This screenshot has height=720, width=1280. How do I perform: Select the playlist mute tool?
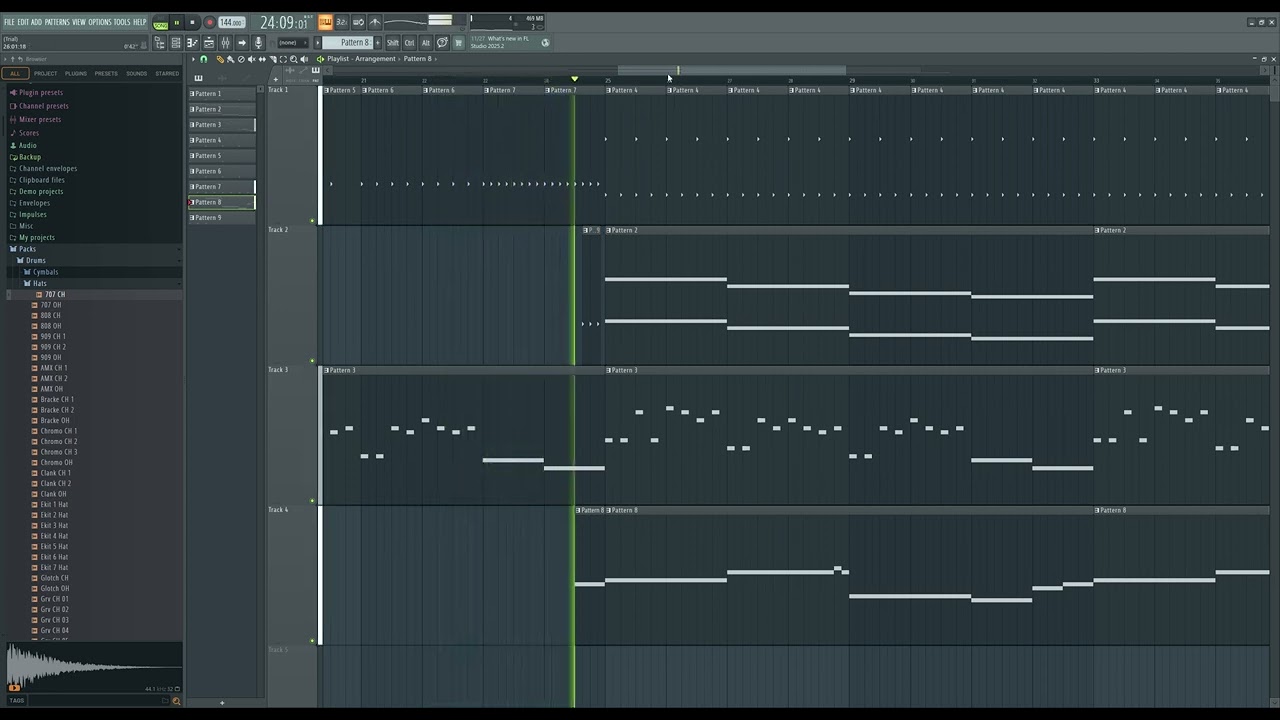tap(252, 59)
